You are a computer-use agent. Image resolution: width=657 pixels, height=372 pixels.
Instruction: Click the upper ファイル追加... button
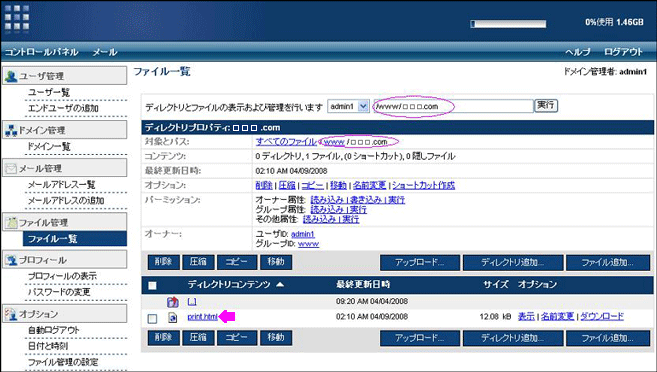608,263
